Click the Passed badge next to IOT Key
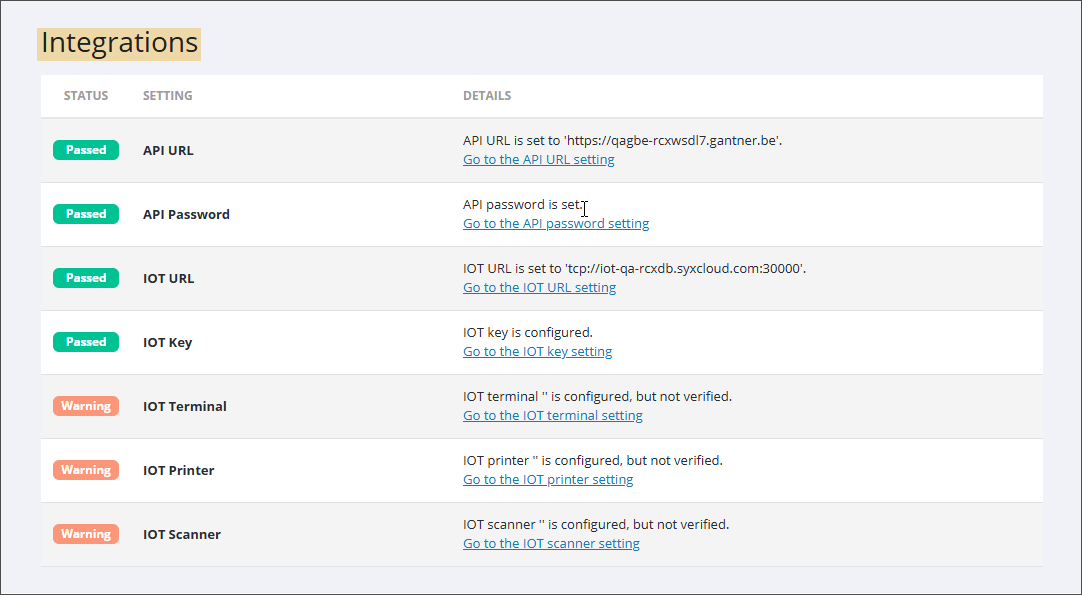The image size is (1082, 595). point(86,342)
